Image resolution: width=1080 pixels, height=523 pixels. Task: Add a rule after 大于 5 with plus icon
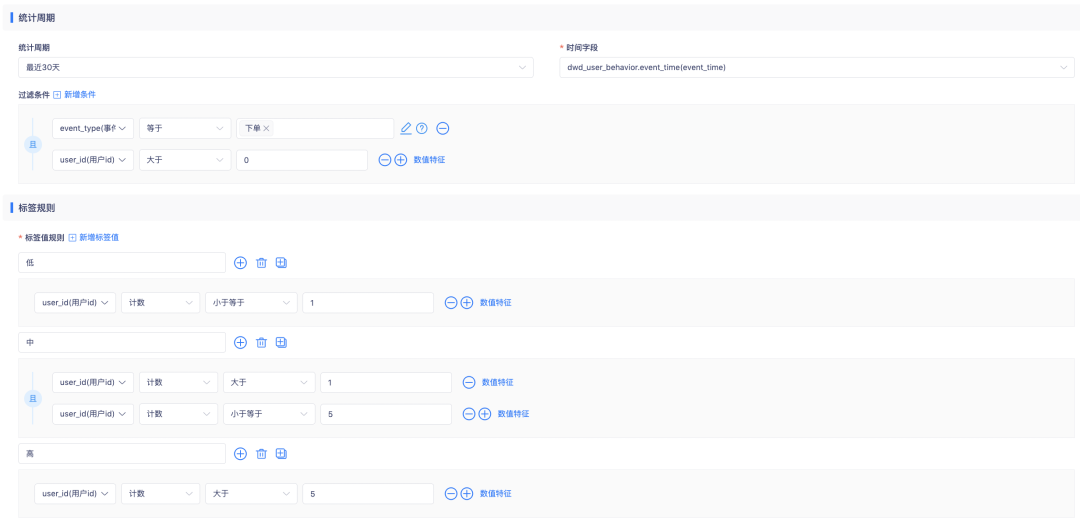(x=467, y=493)
